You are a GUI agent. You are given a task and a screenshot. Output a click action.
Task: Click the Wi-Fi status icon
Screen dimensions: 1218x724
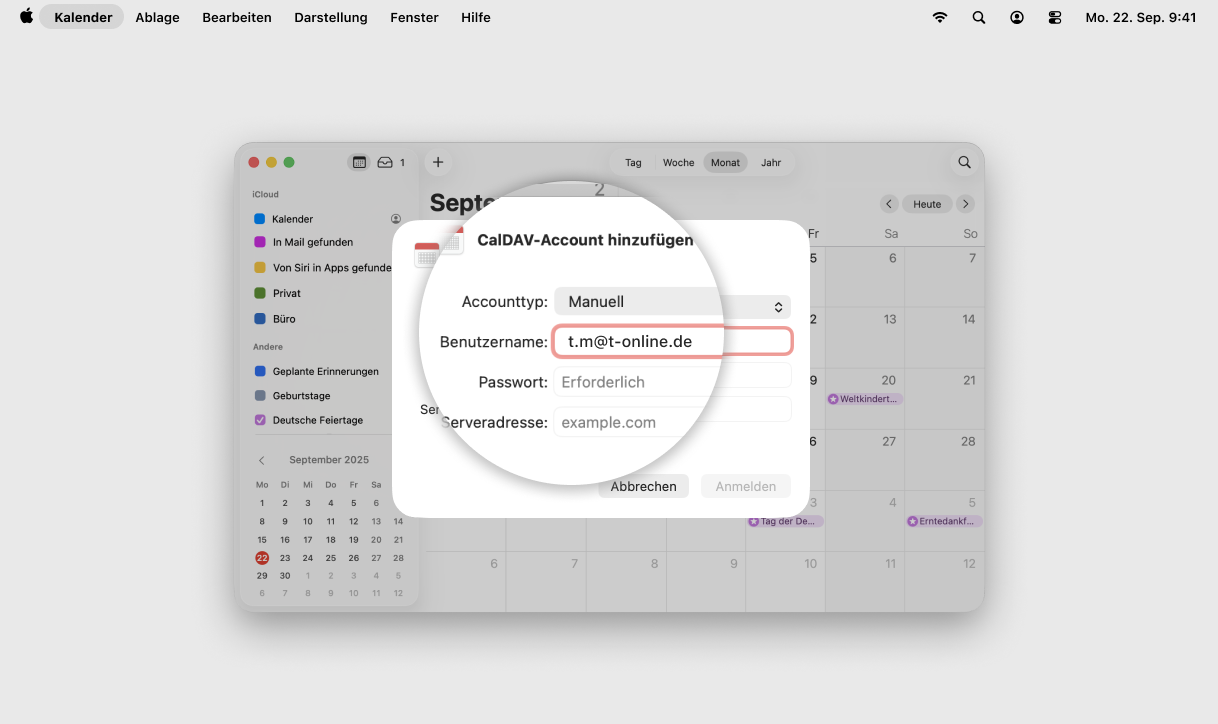pyautogui.click(x=939, y=17)
